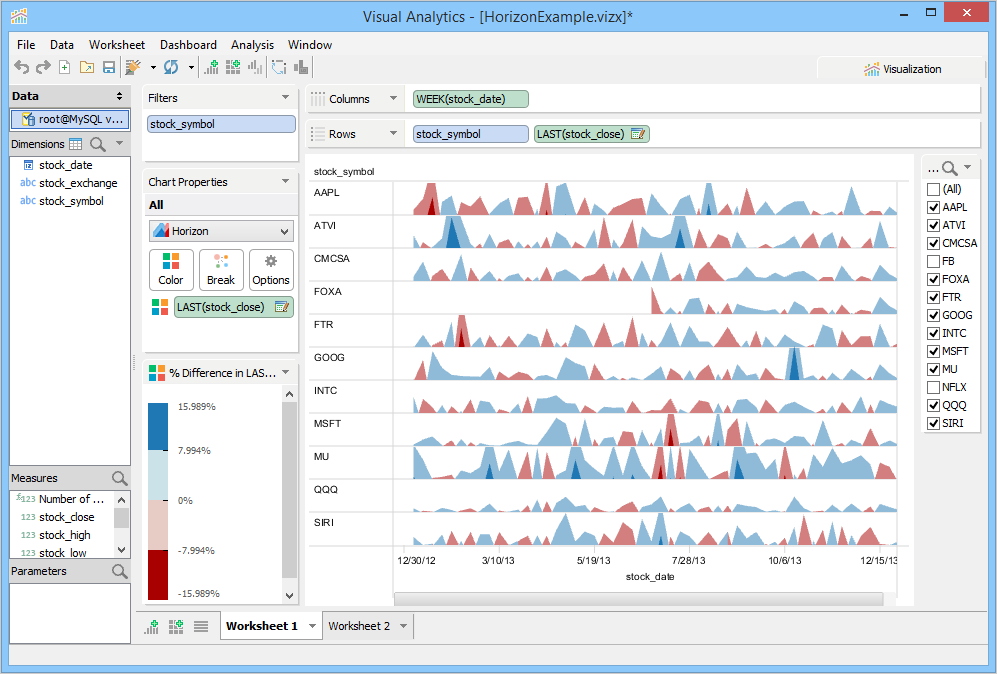The height and width of the screenshot is (674, 997).
Task: Click the Dimensions table view icon
Action: point(76,144)
